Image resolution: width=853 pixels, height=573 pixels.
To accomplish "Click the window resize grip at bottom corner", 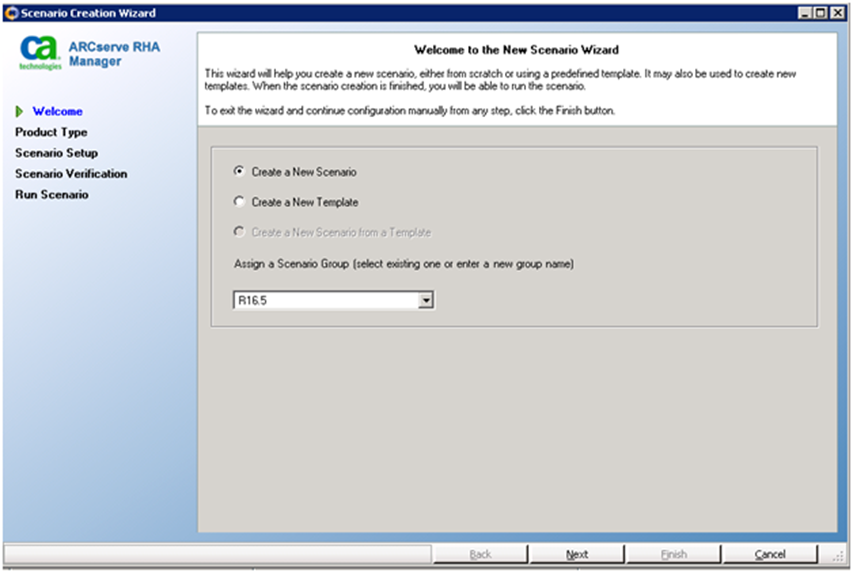I will 838,555.
